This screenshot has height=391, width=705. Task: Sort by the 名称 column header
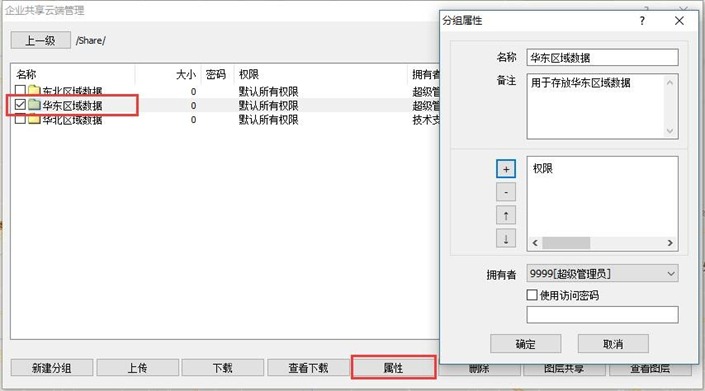pyautogui.click(x=73, y=74)
